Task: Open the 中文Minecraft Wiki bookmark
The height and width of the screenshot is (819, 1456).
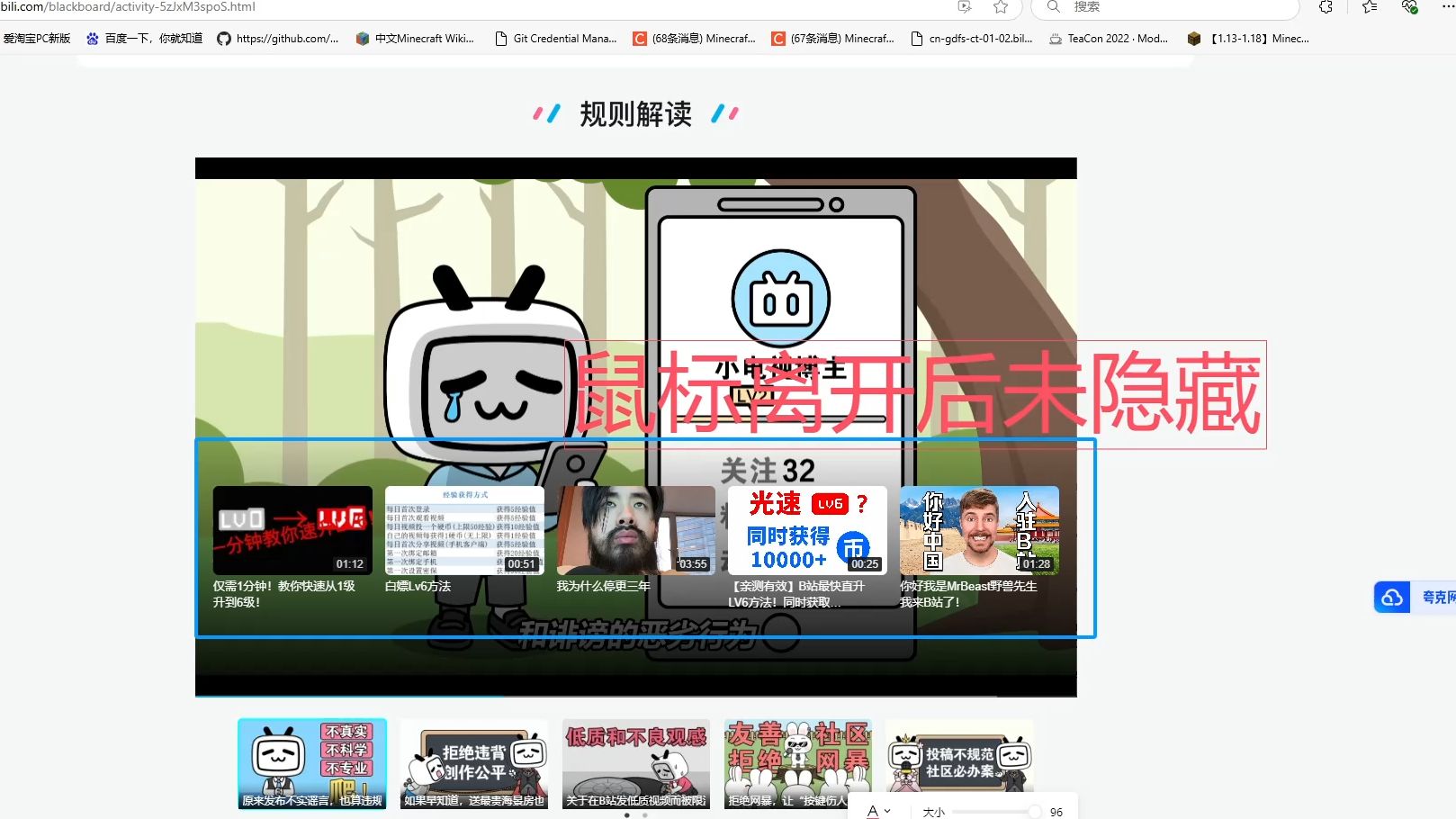Action: point(415,39)
